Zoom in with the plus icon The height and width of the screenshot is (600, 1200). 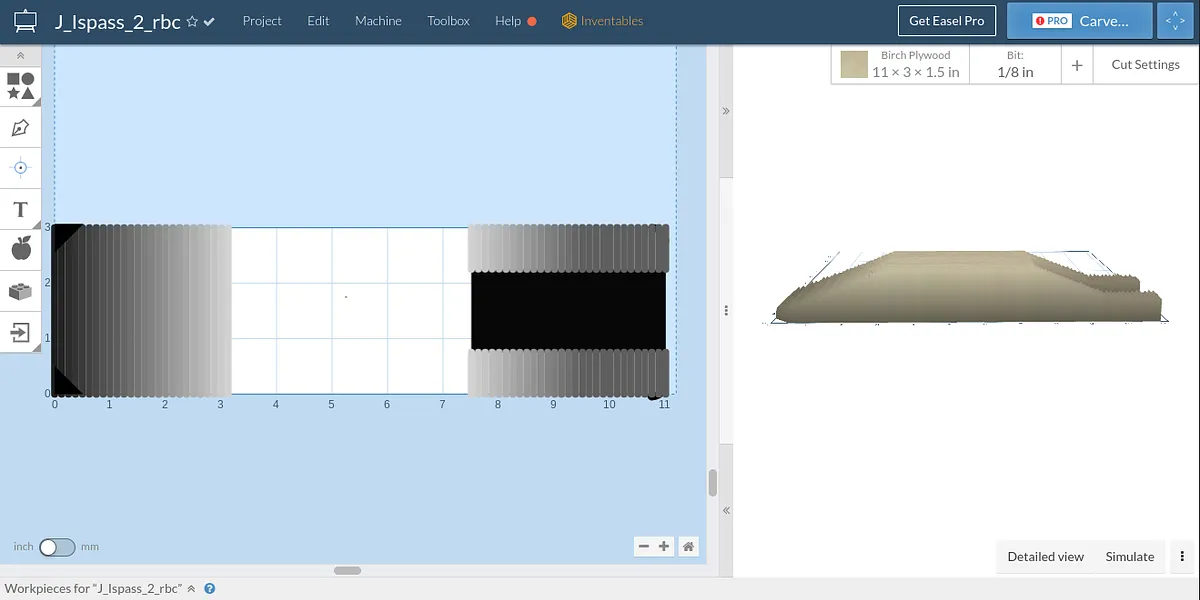pos(664,546)
